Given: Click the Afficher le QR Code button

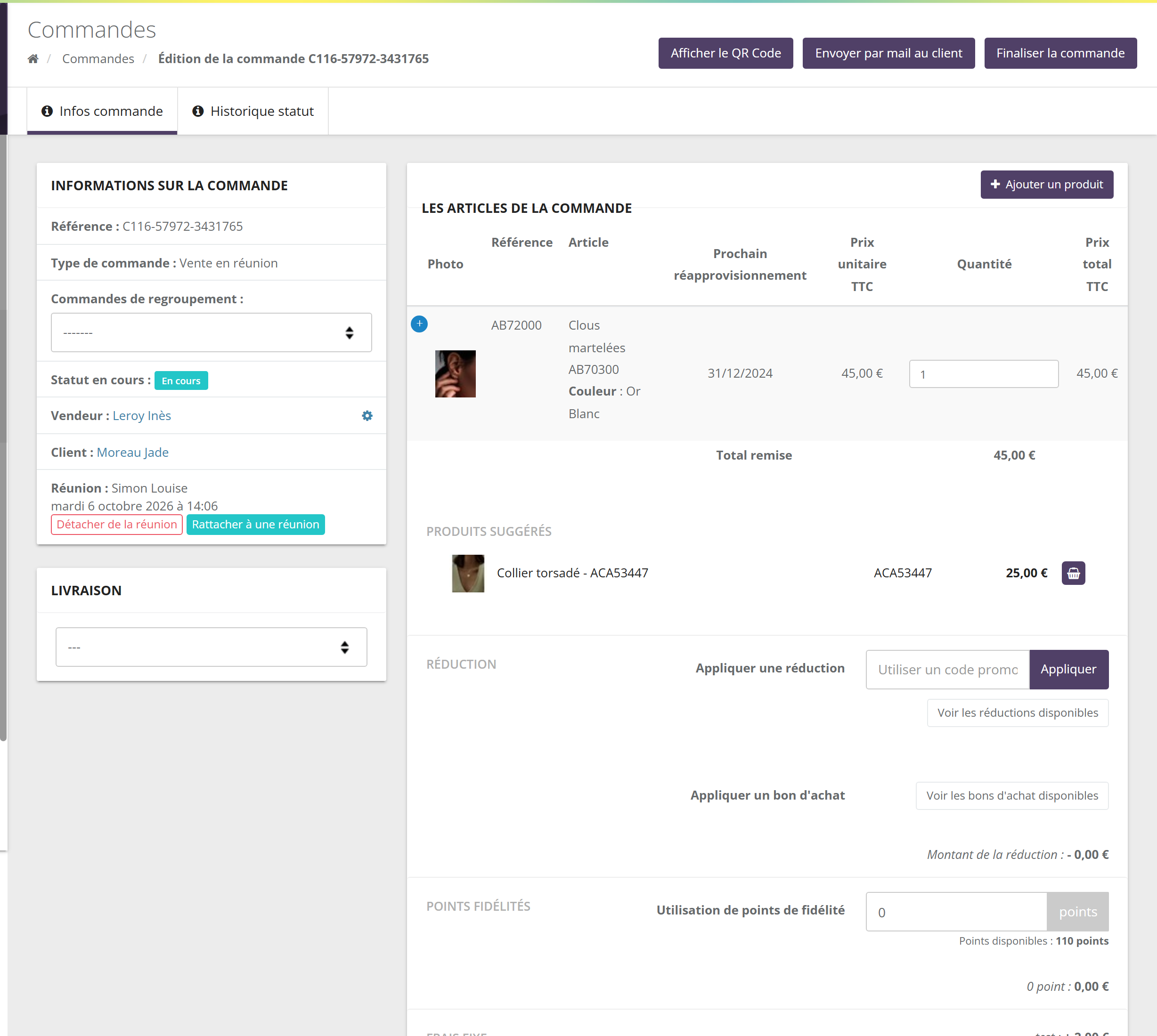Looking at the screenshot, I should pos(725,53).
